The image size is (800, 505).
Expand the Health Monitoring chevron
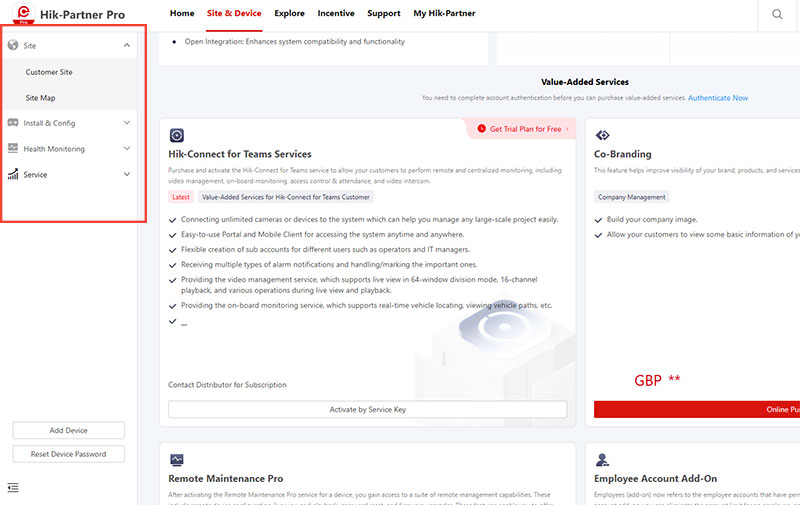click(x=127, y=148)
